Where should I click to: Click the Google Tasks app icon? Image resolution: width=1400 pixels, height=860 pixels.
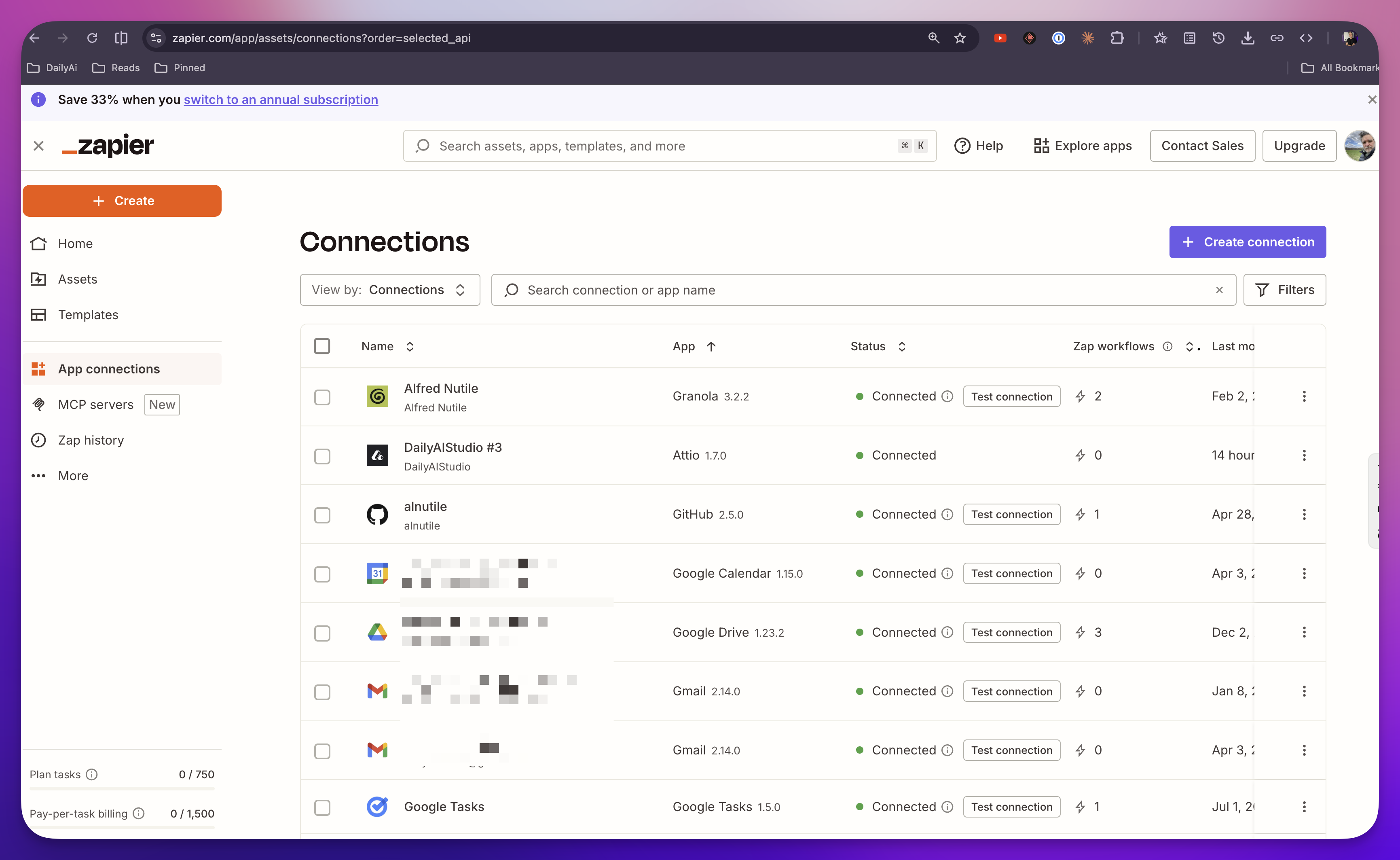tap(378, 807)
